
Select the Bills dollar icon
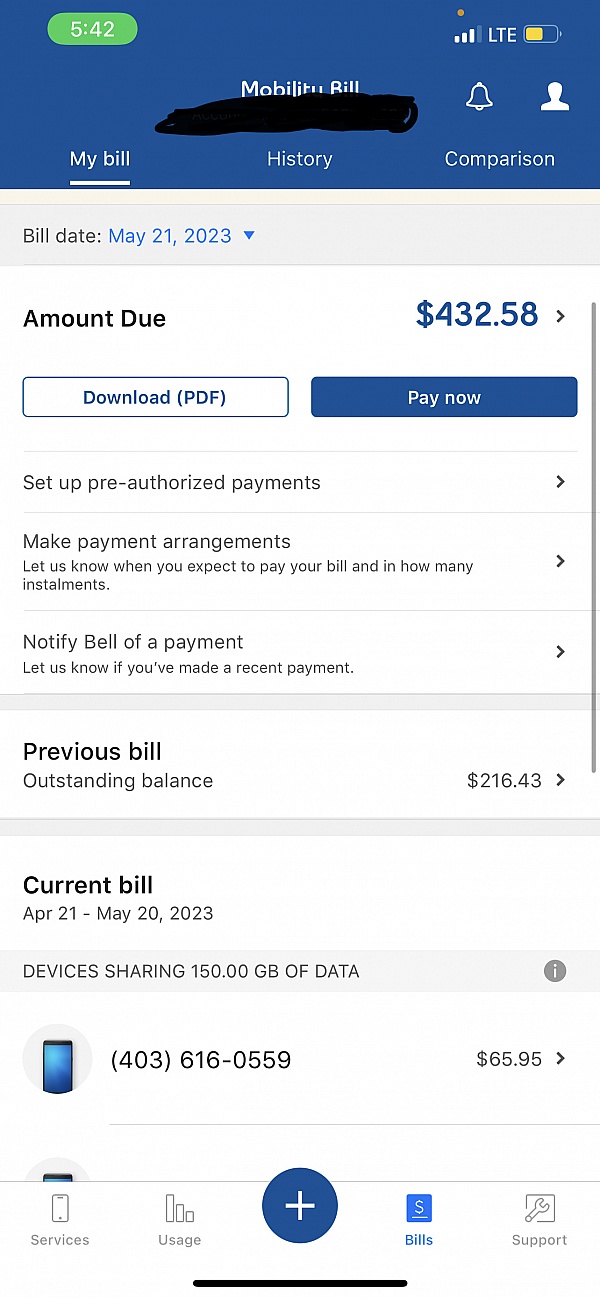tap(419, 1208)
